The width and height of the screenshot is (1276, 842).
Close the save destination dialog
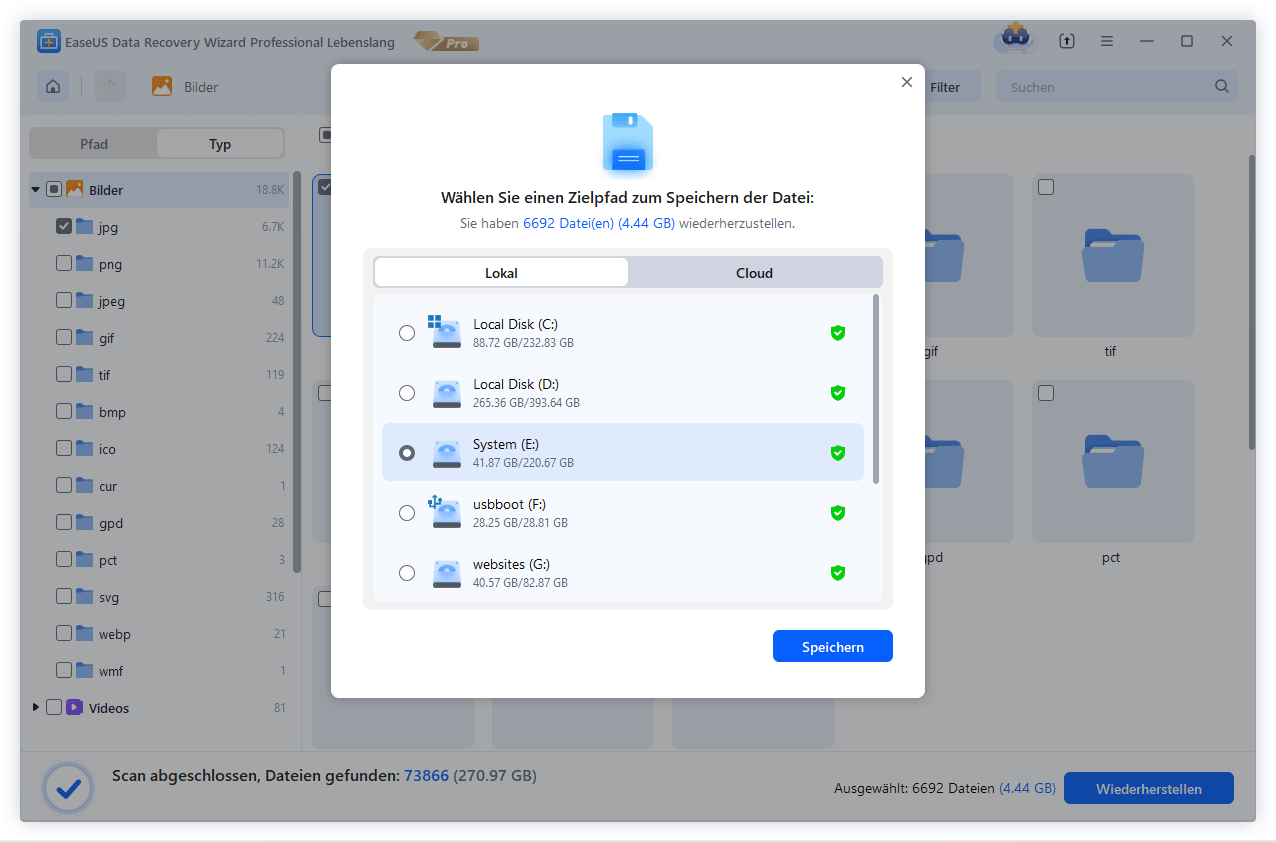pos(907,82)
